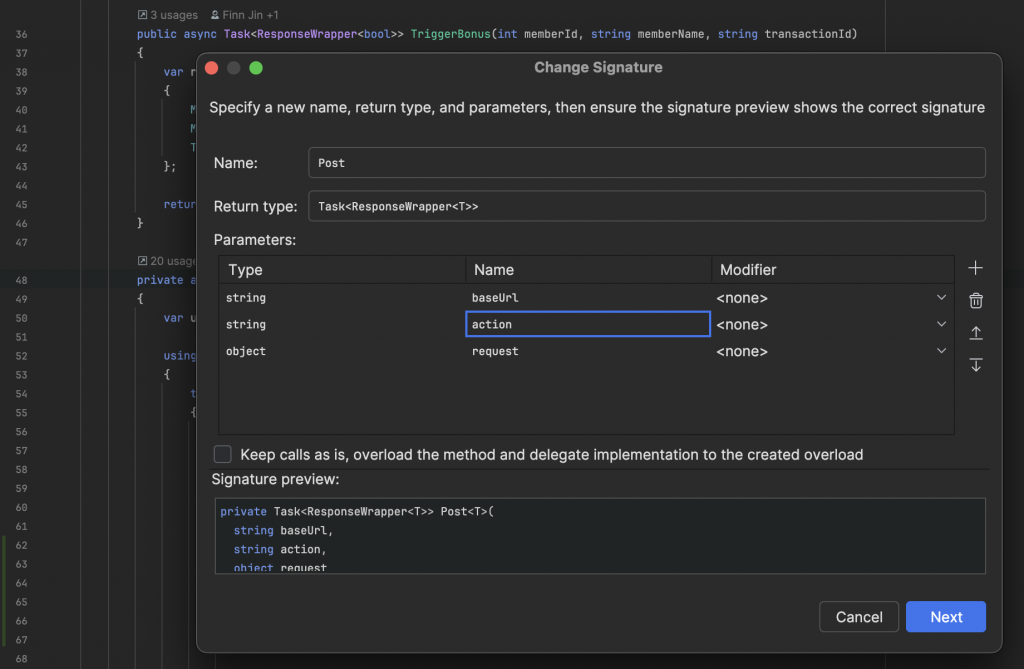Enable Keep calls as is checkbox

click(222, 455)
